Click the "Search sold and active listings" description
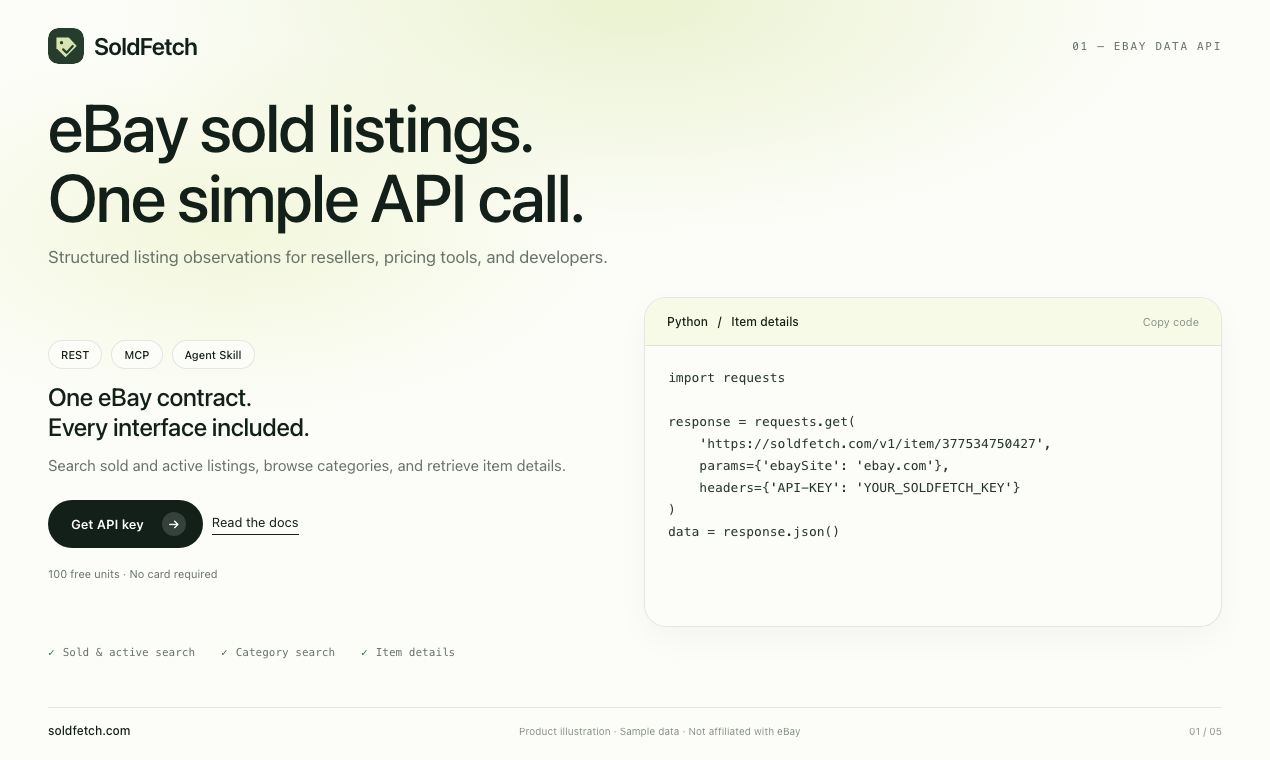The image size is (1270, 760). point(307,466)
